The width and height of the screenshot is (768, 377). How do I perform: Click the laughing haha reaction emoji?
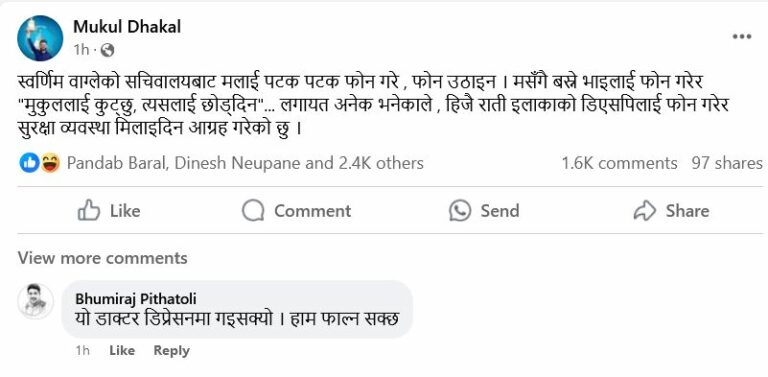[50, 163]
